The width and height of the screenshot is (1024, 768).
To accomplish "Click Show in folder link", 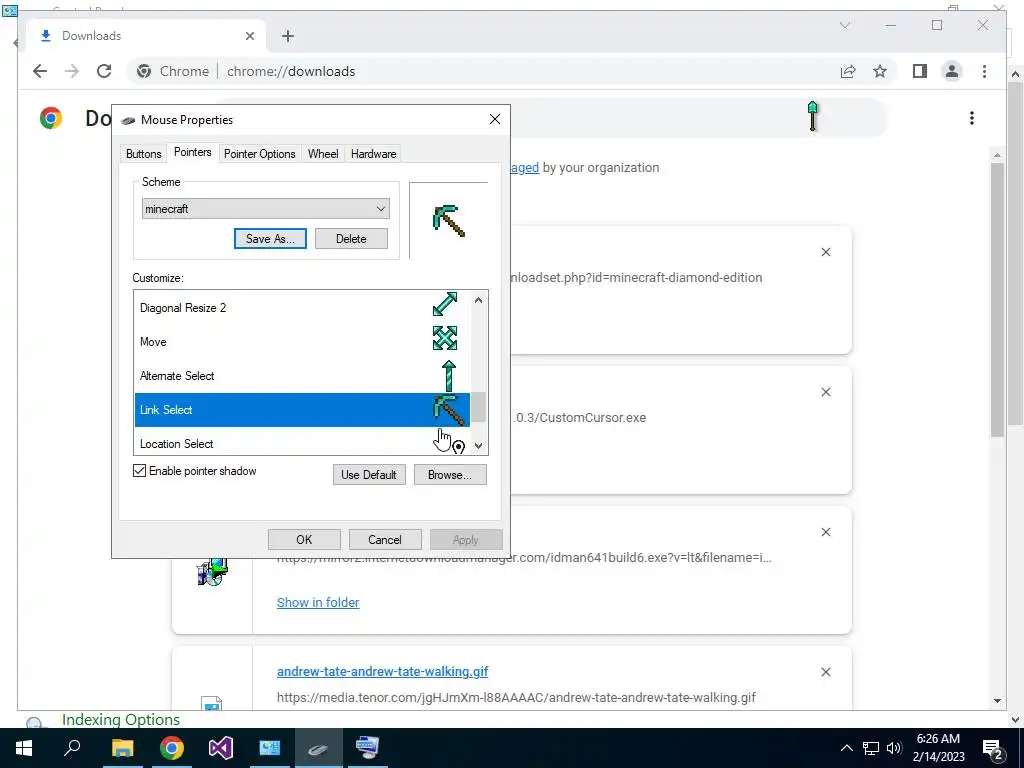I will pos(318,602).
